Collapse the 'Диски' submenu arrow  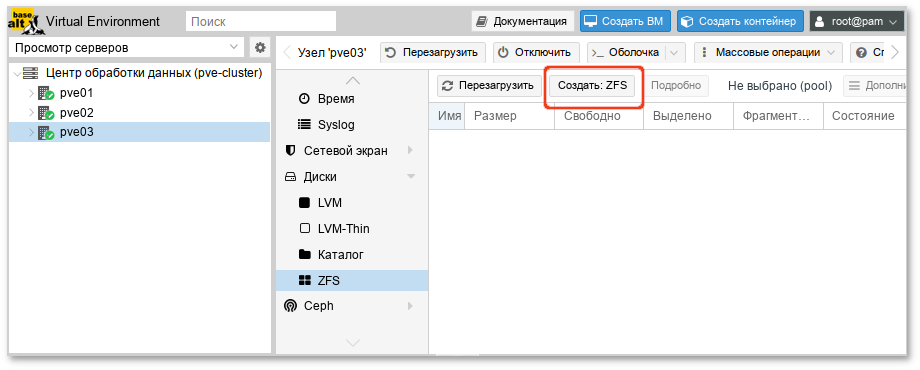(x=411, y=176)
